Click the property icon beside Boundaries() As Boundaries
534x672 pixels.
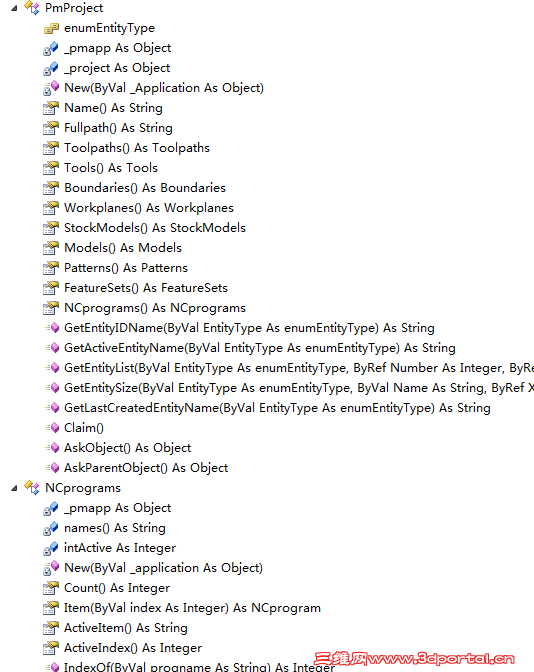pyautogui.click(x=51, y=188)
